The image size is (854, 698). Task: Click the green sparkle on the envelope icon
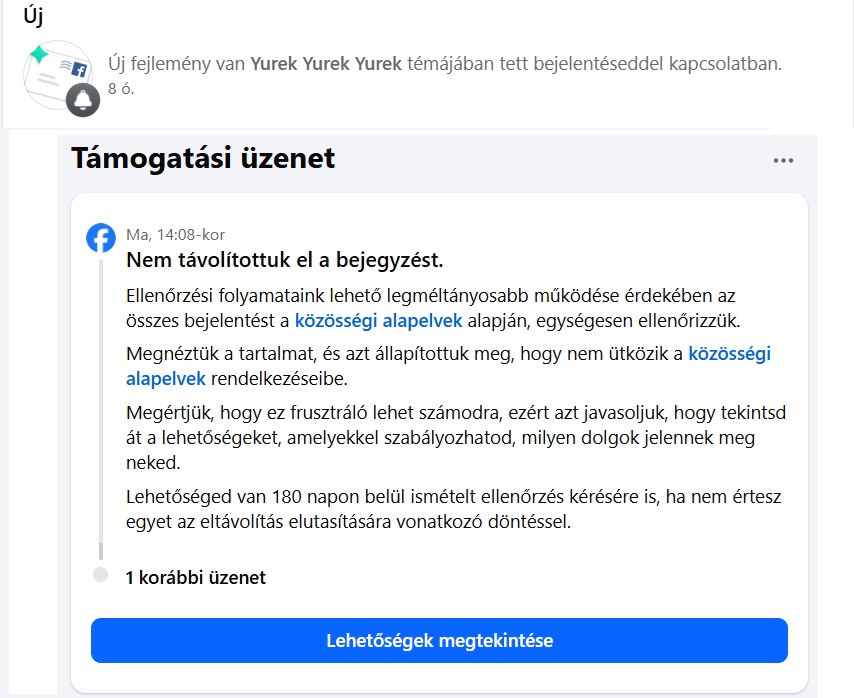(x=38, y=54)
